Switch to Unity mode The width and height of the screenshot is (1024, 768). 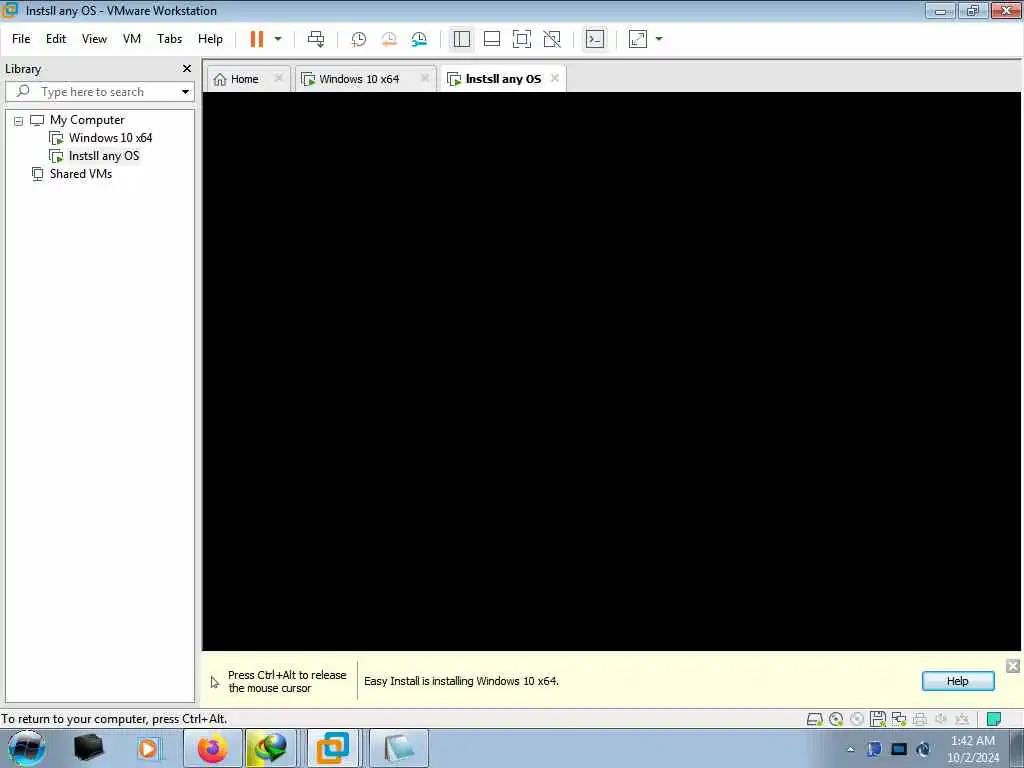tap(552, 39)
